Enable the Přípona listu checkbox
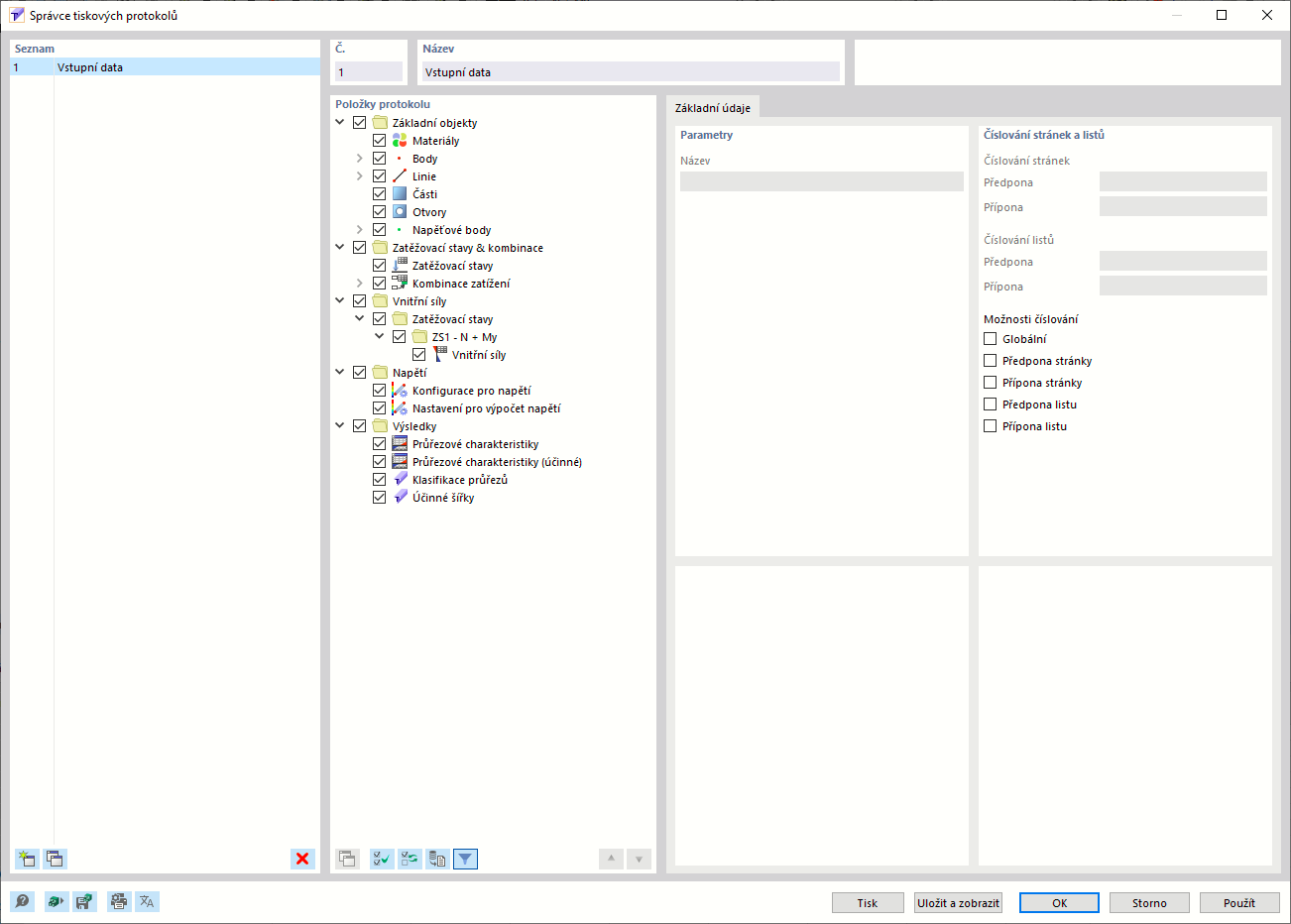Viewport: 1291px width, 924px height. (x=990, y=426)
